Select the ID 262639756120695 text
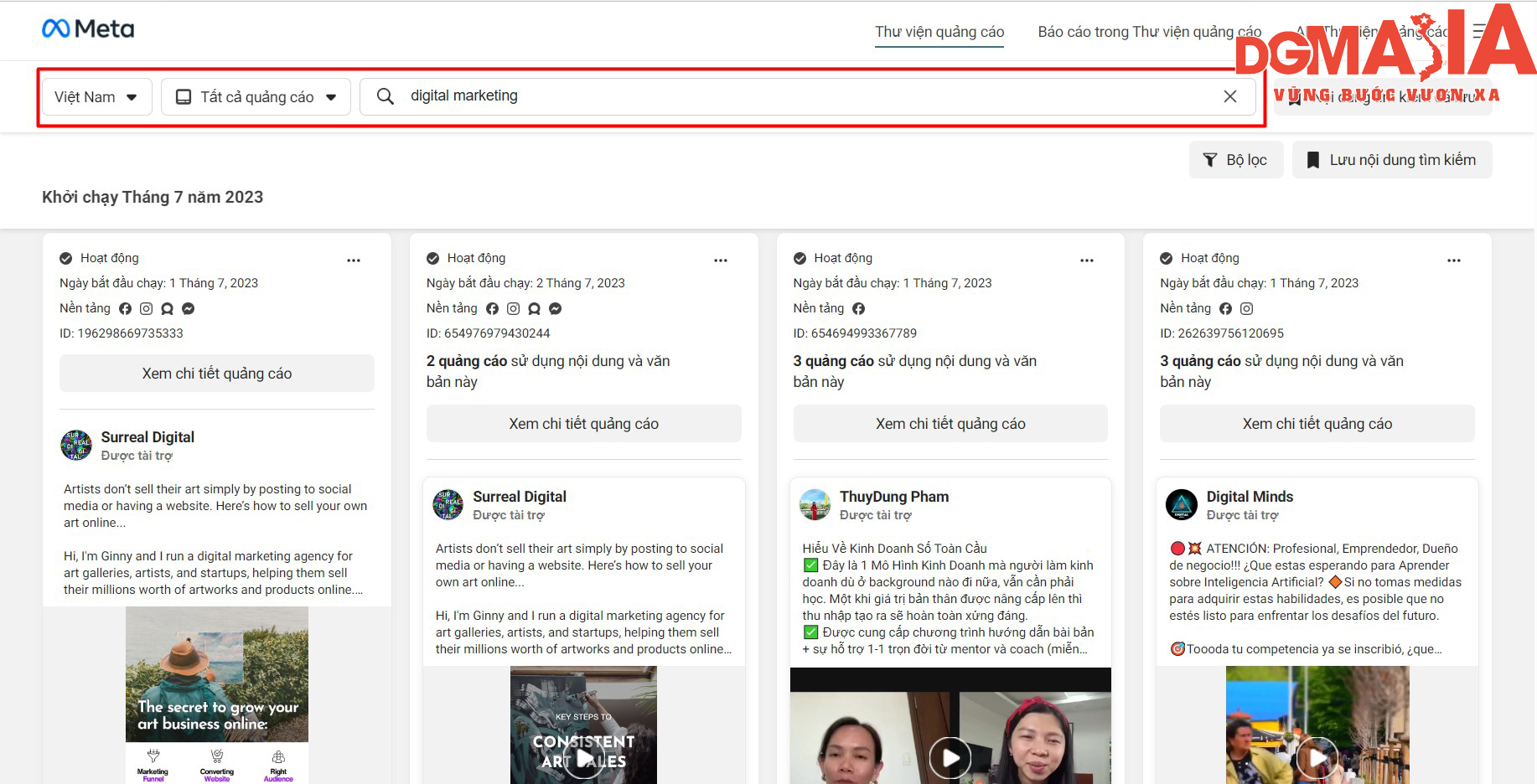1537x784 pixels. pos(1222,333)
